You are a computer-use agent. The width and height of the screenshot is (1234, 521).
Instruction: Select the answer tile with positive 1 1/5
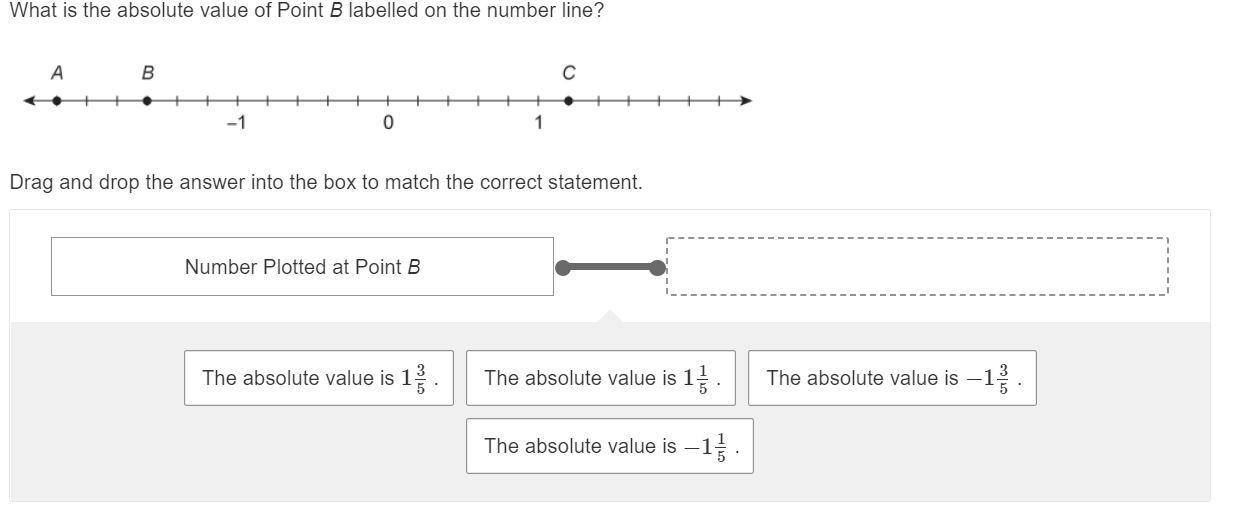(x=600, y=378)
